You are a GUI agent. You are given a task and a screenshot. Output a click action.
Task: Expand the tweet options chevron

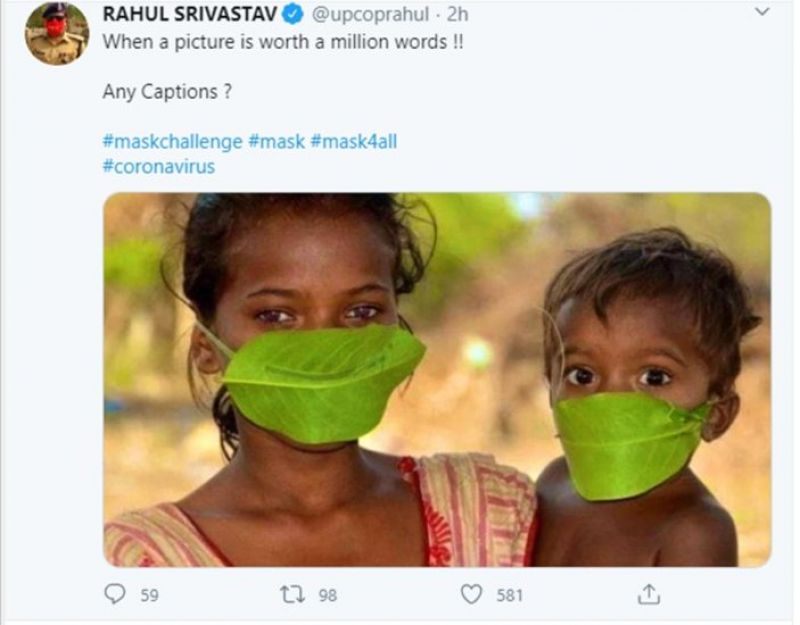pos(762,13)
